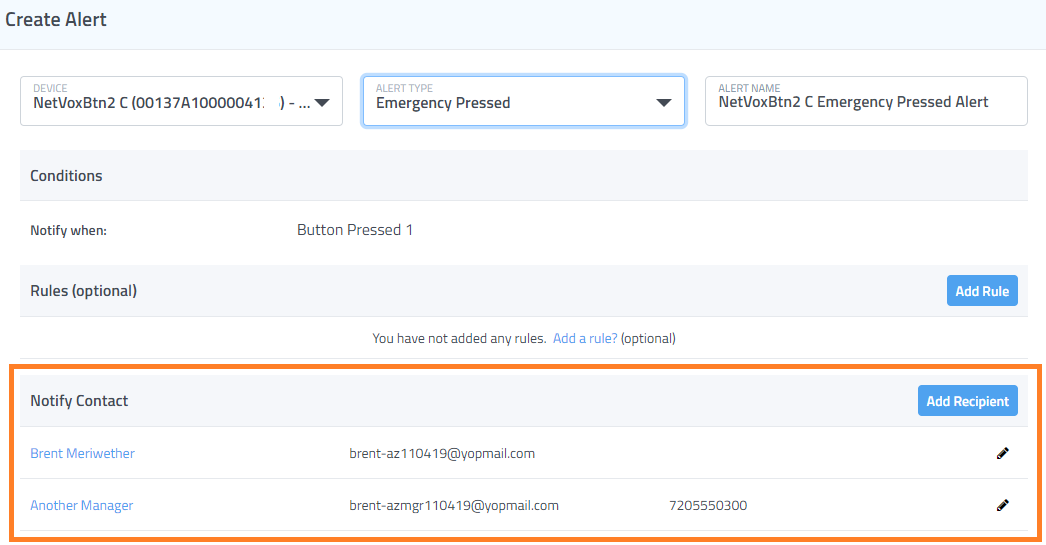Select phone number 7205550300
The height and width of the screenshot is (545, 1046).
point(708,506)
